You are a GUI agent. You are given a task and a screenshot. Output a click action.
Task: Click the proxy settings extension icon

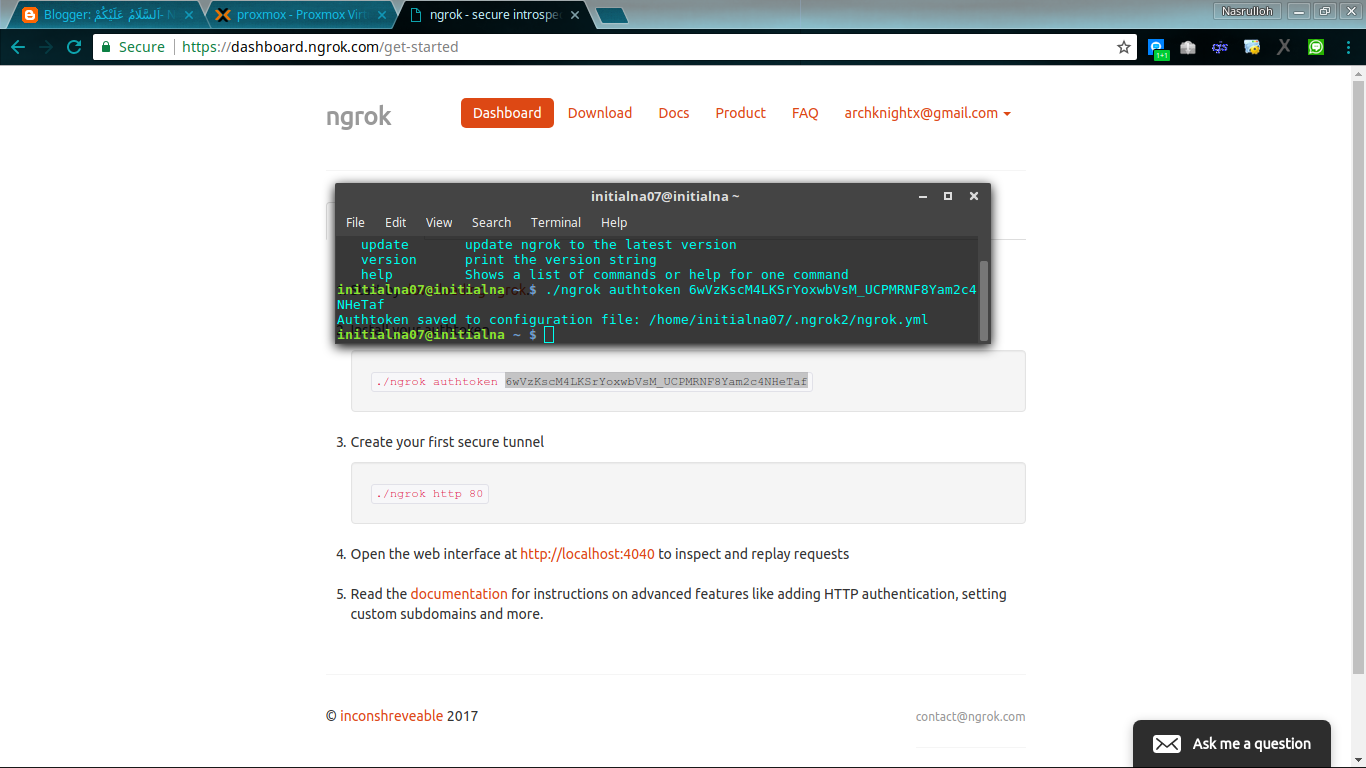1251,46
